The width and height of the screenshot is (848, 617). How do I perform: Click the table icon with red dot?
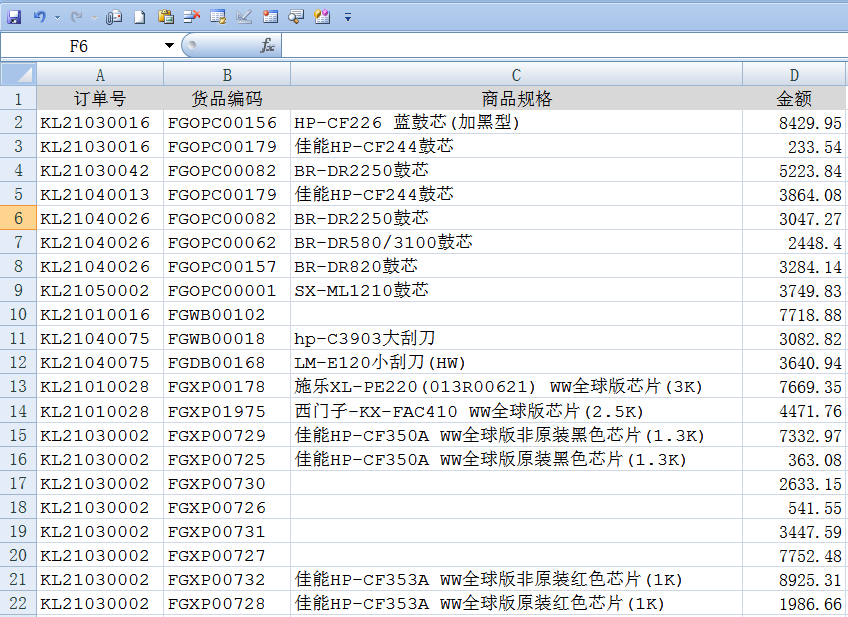click(270, 17)
